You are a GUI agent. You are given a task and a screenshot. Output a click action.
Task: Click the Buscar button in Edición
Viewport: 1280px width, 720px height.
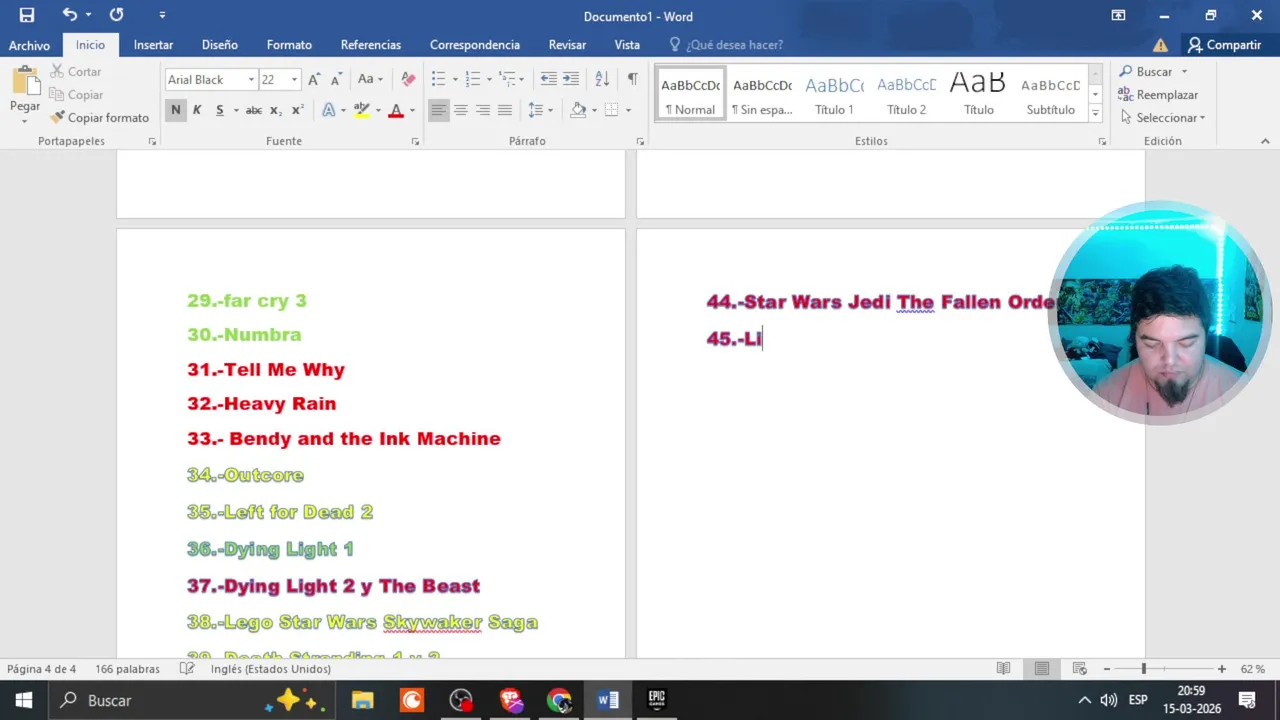click(x=1144, y=72)
